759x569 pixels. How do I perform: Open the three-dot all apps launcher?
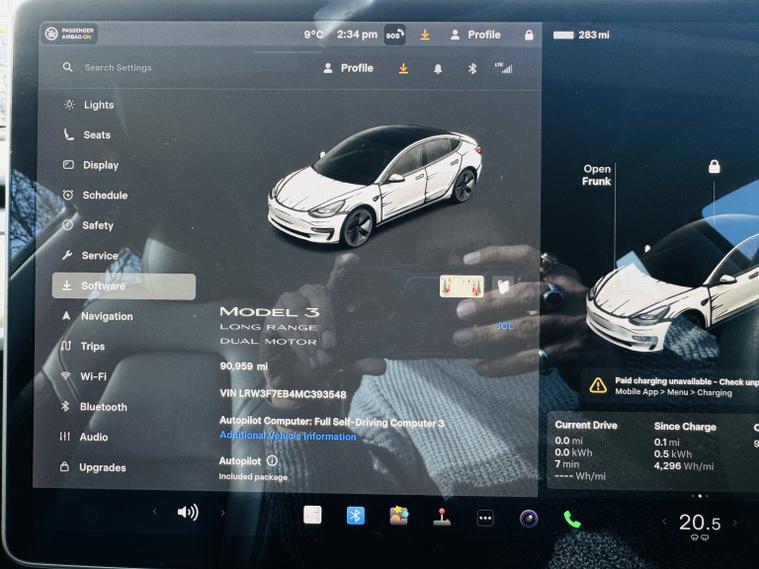[485, 518]
